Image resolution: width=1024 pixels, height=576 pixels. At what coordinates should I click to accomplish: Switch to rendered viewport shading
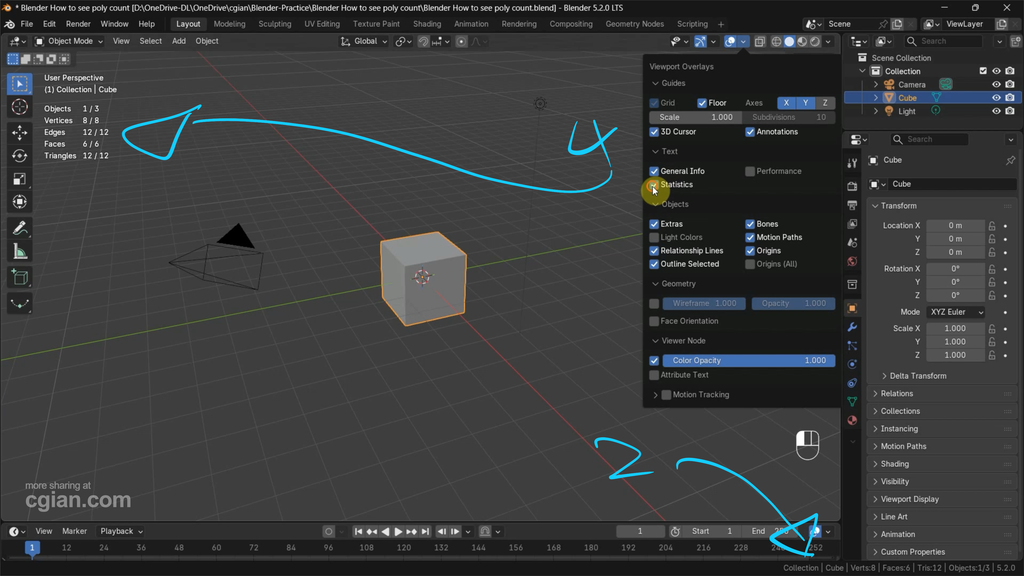tap(815, 41)
